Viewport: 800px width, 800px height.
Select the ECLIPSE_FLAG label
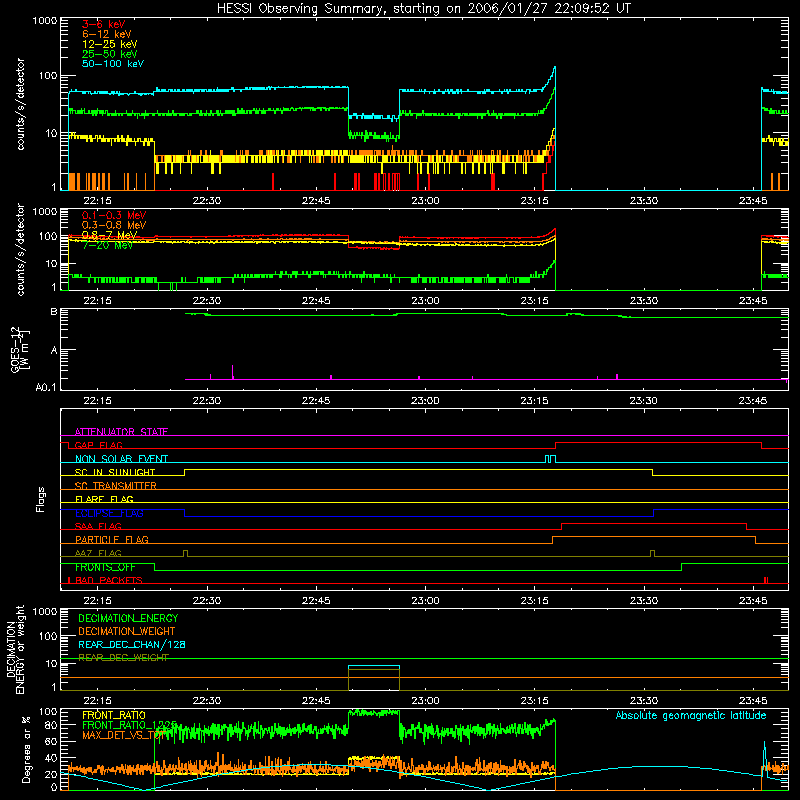(x=109, y=513)
